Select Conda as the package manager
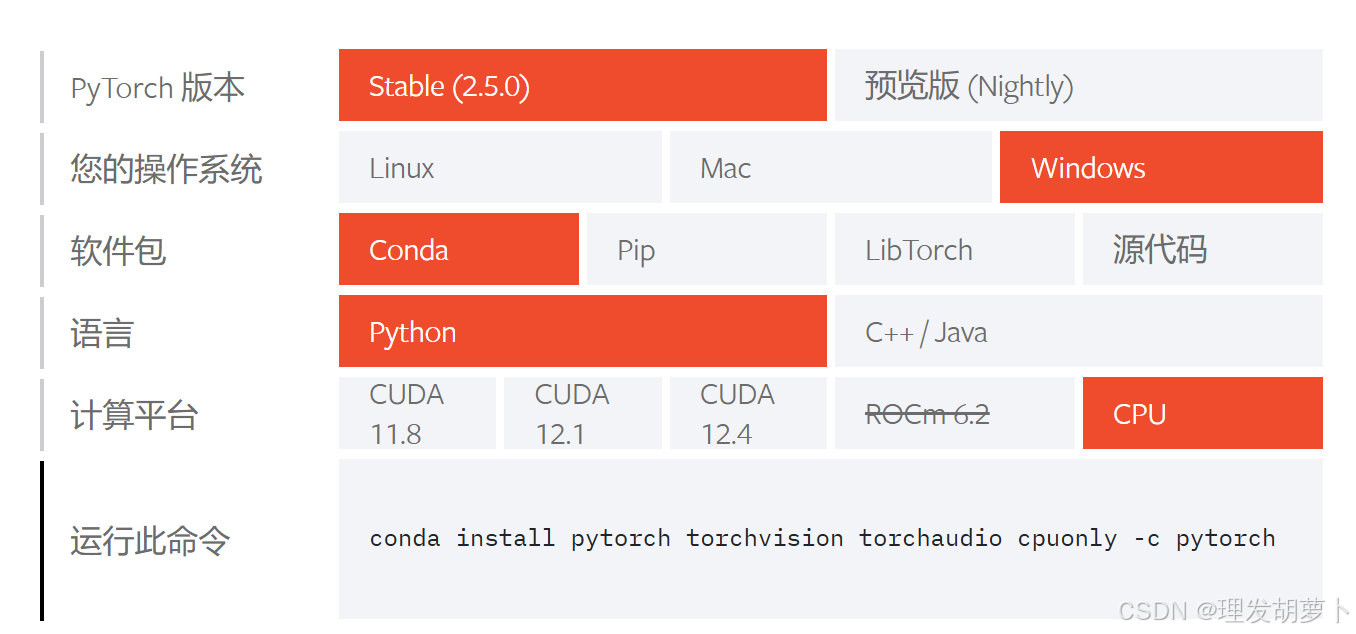The width and height of the screenshot is (1356, 634). [458, 249]
